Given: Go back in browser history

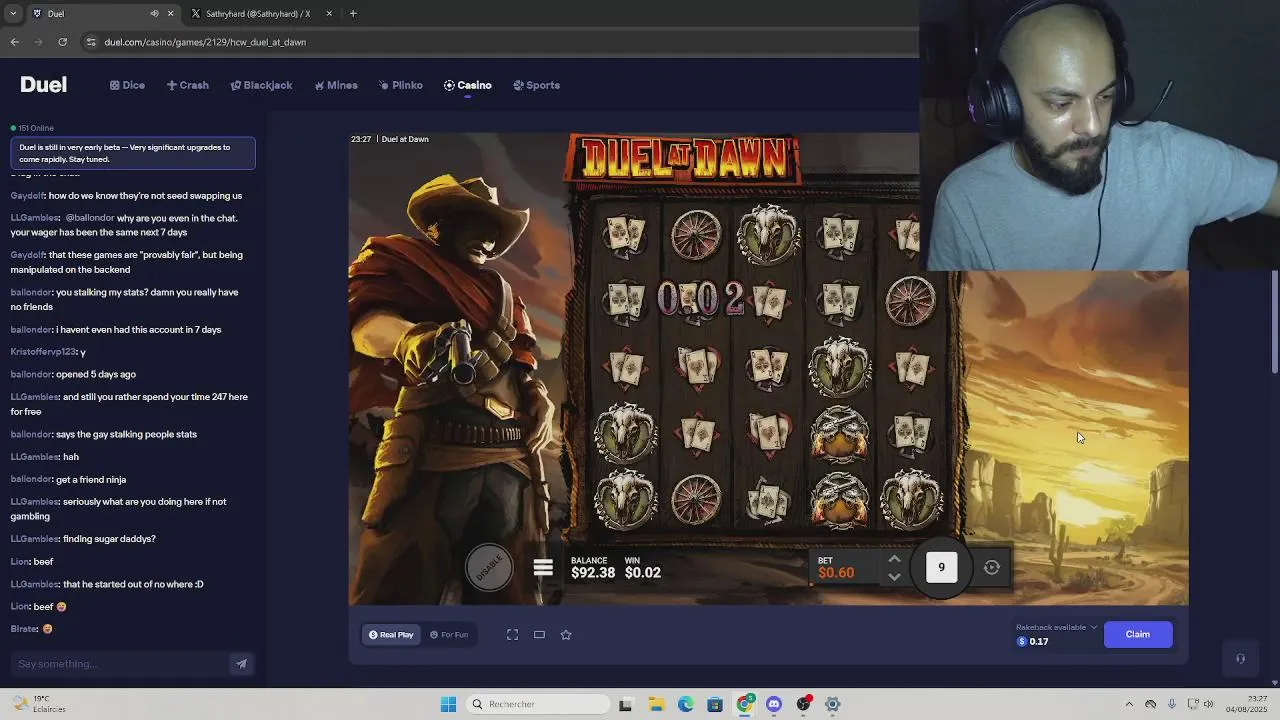Looking at the screenshot, I should [14, 42].
